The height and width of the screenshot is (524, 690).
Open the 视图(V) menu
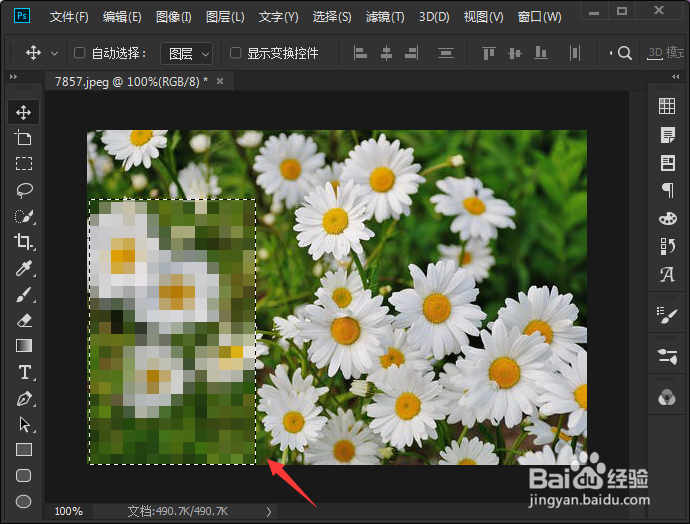483,17
